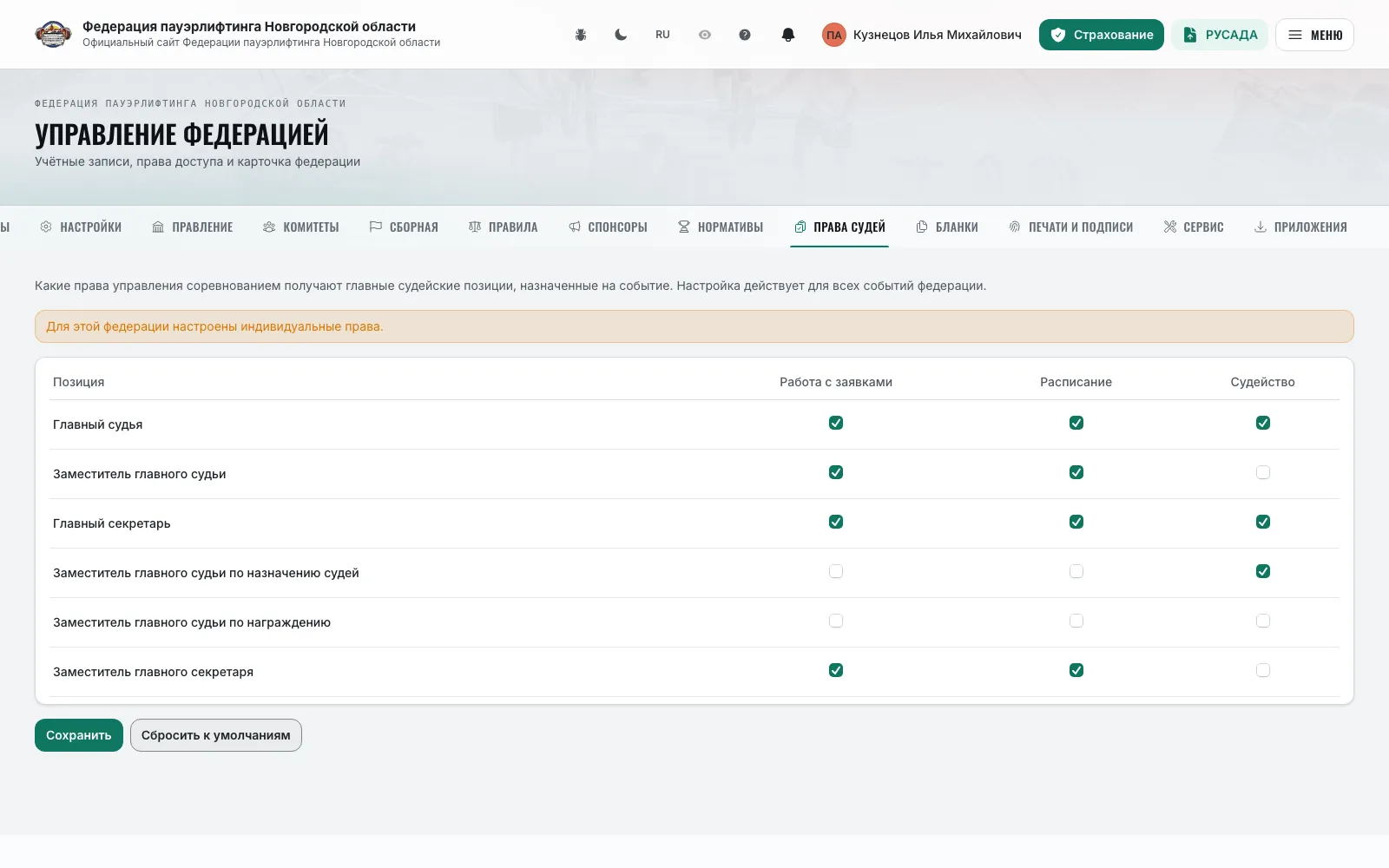Enable Судейство for Заместитель главного судьи
Viewport: 1389px width, 868px height.
[1263, 472]
